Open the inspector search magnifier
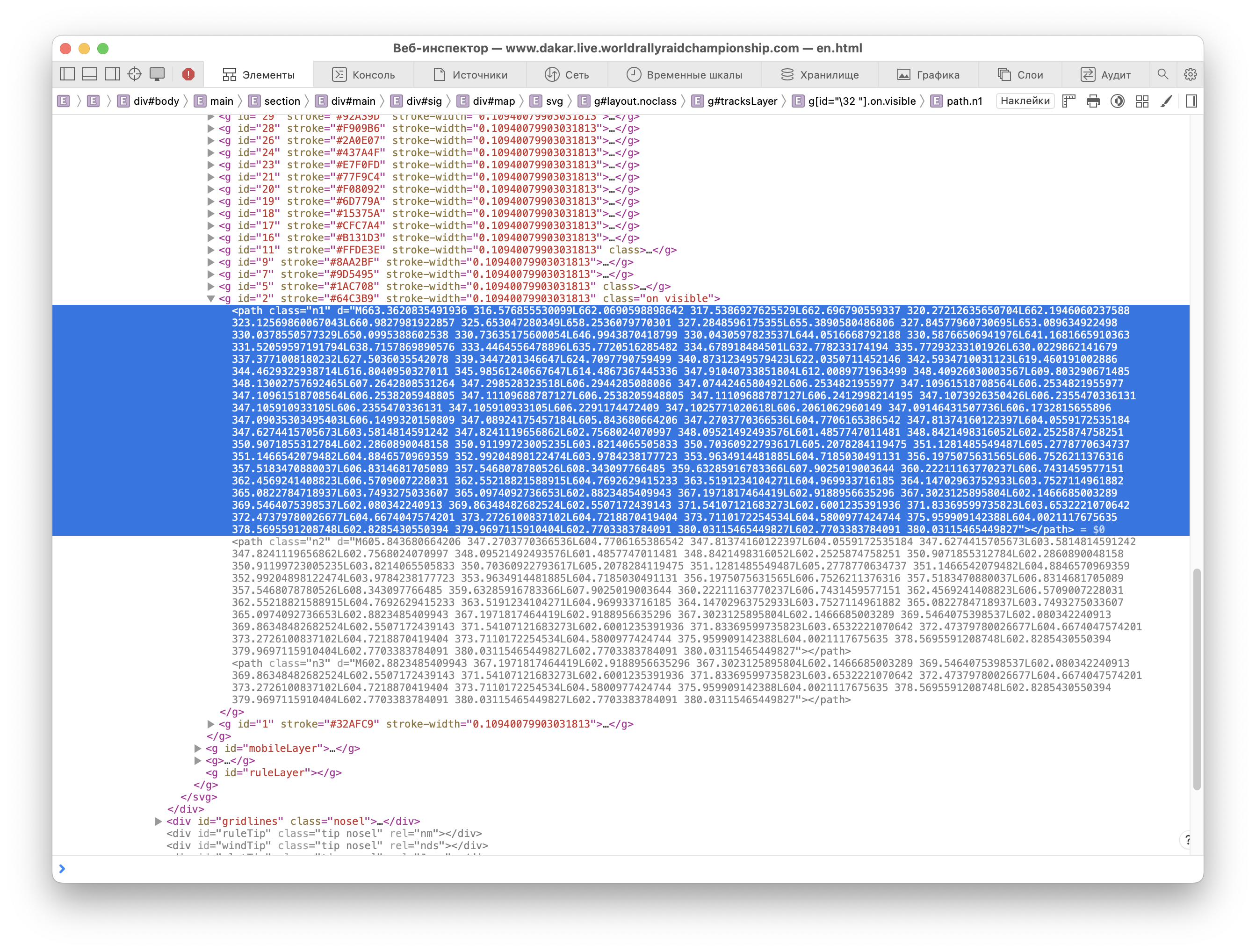The height and width of the screenshot is (952, 1256). click(1162, 74)
